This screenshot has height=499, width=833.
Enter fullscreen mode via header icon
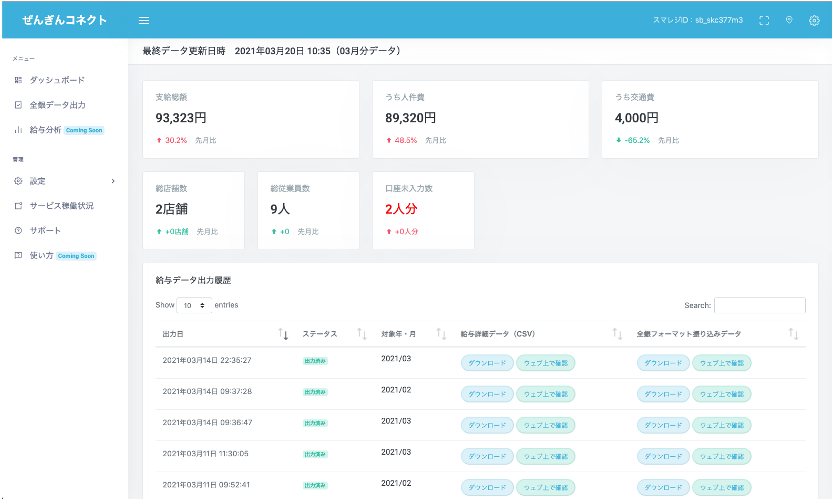tap(764, 20)
